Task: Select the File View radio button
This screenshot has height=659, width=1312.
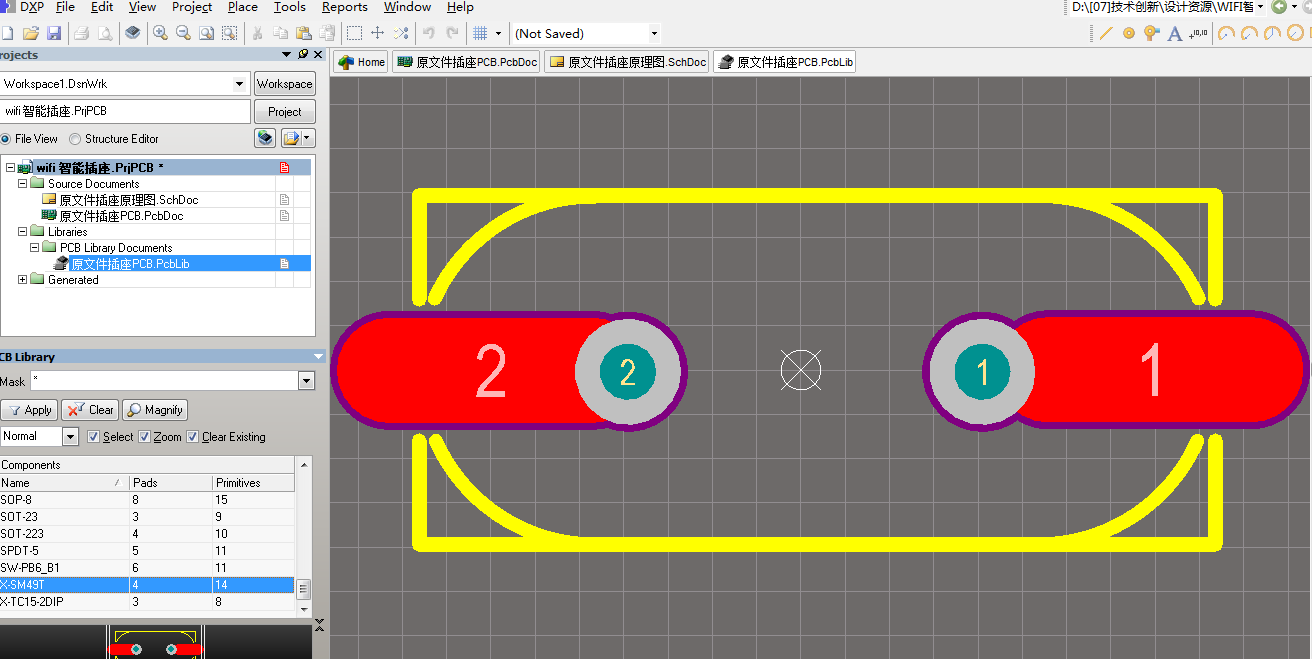Action: pos(5,139)
